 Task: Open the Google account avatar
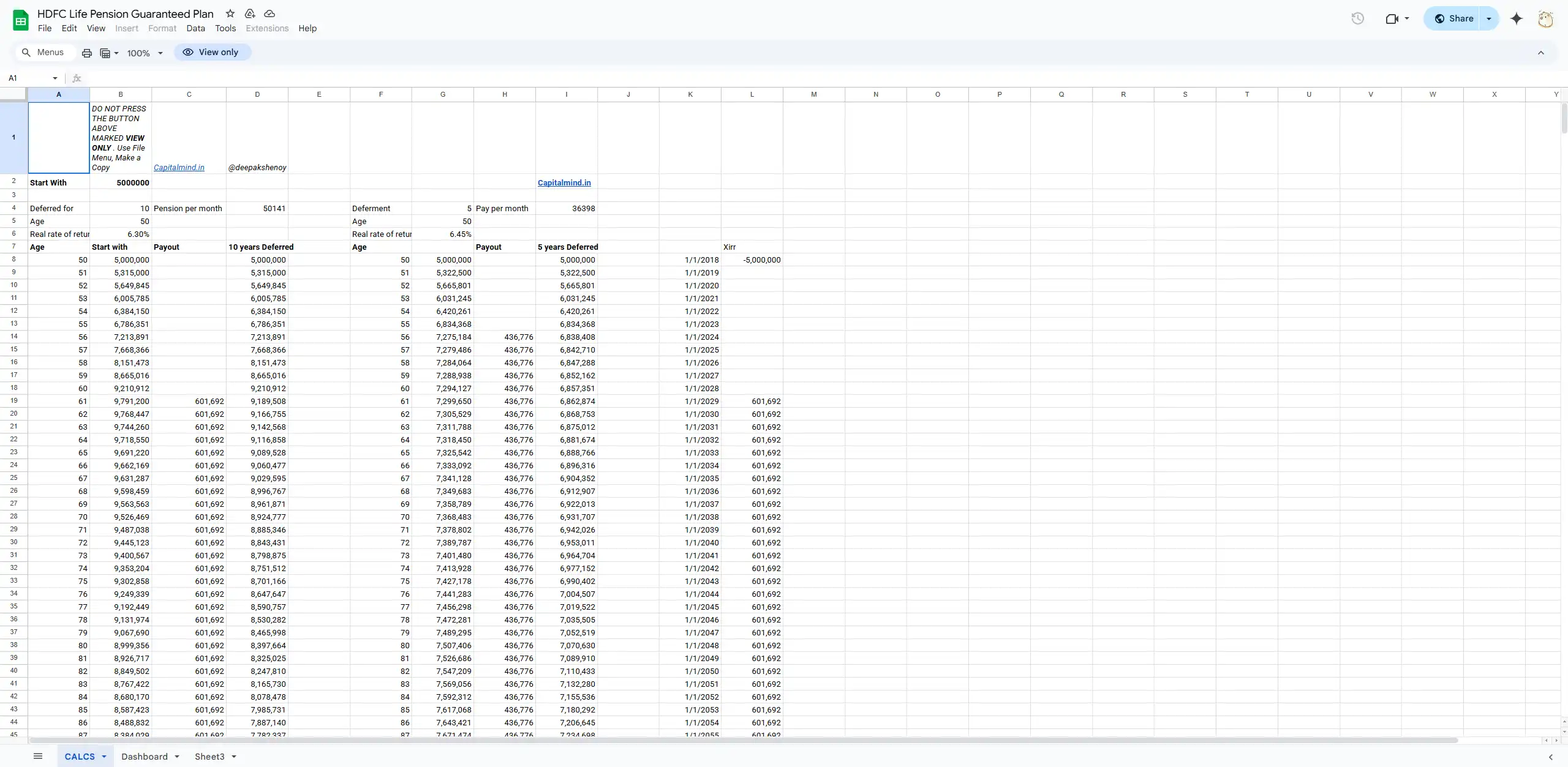tap(1546, 18)
